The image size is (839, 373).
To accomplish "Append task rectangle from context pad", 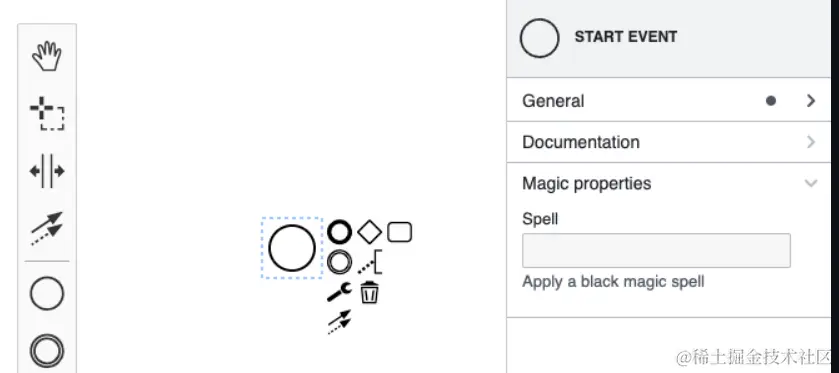I will click(399, 232).
